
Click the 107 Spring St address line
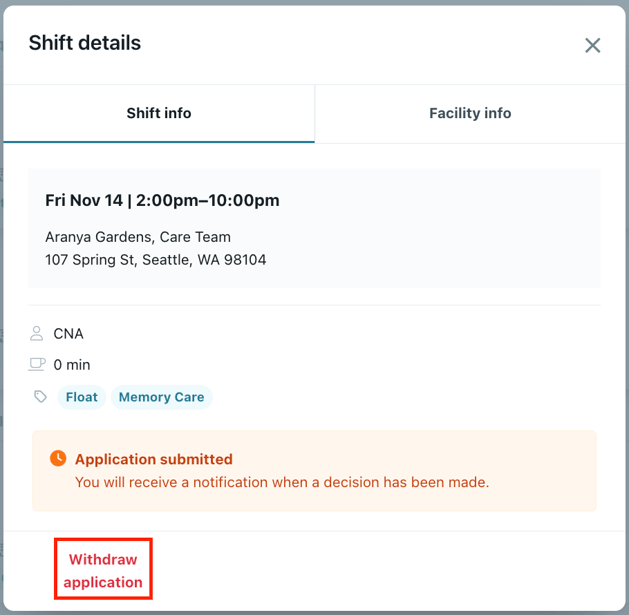[x=156, y=260]
